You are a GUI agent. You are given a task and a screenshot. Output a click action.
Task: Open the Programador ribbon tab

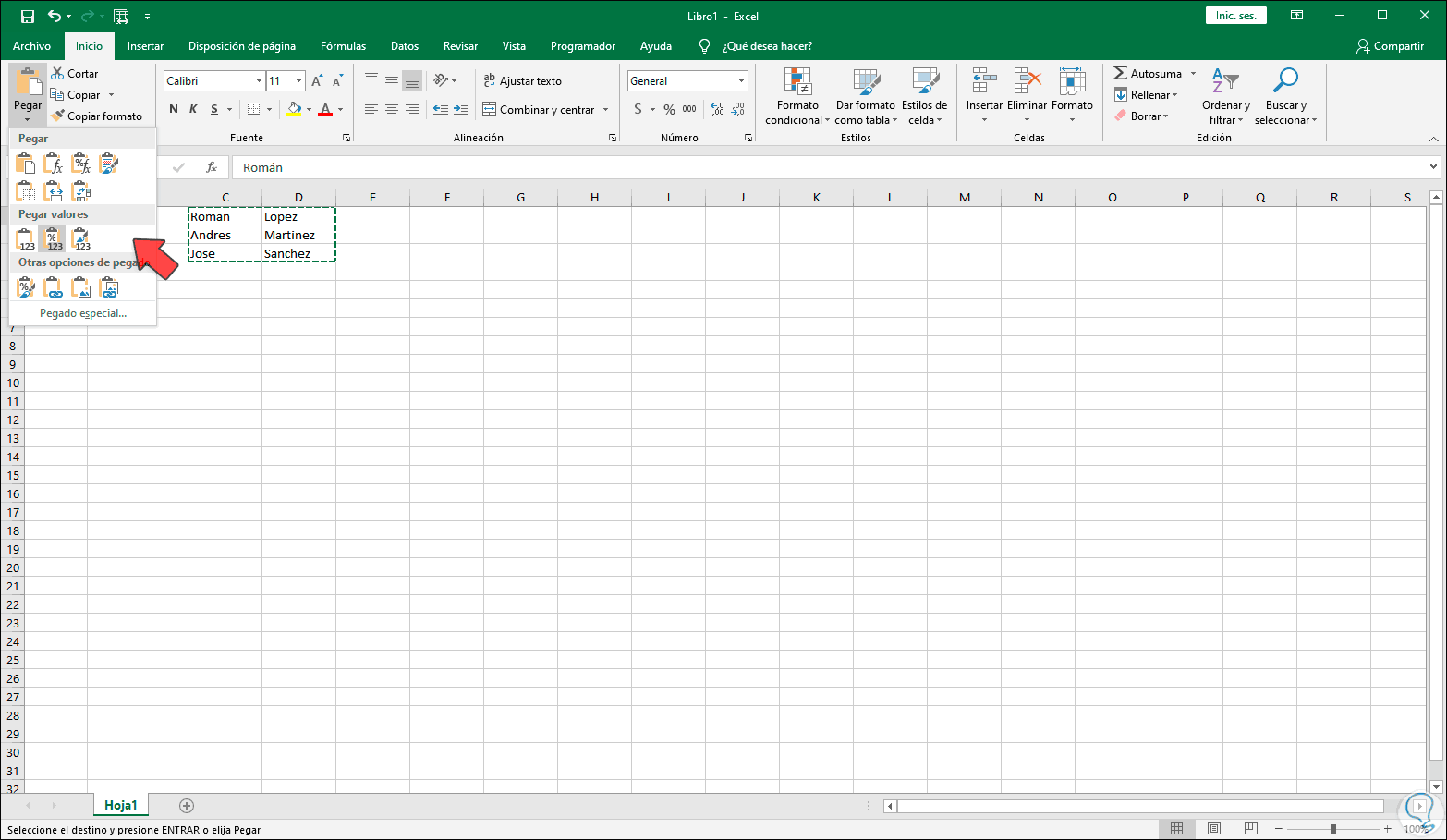point(582,45)
